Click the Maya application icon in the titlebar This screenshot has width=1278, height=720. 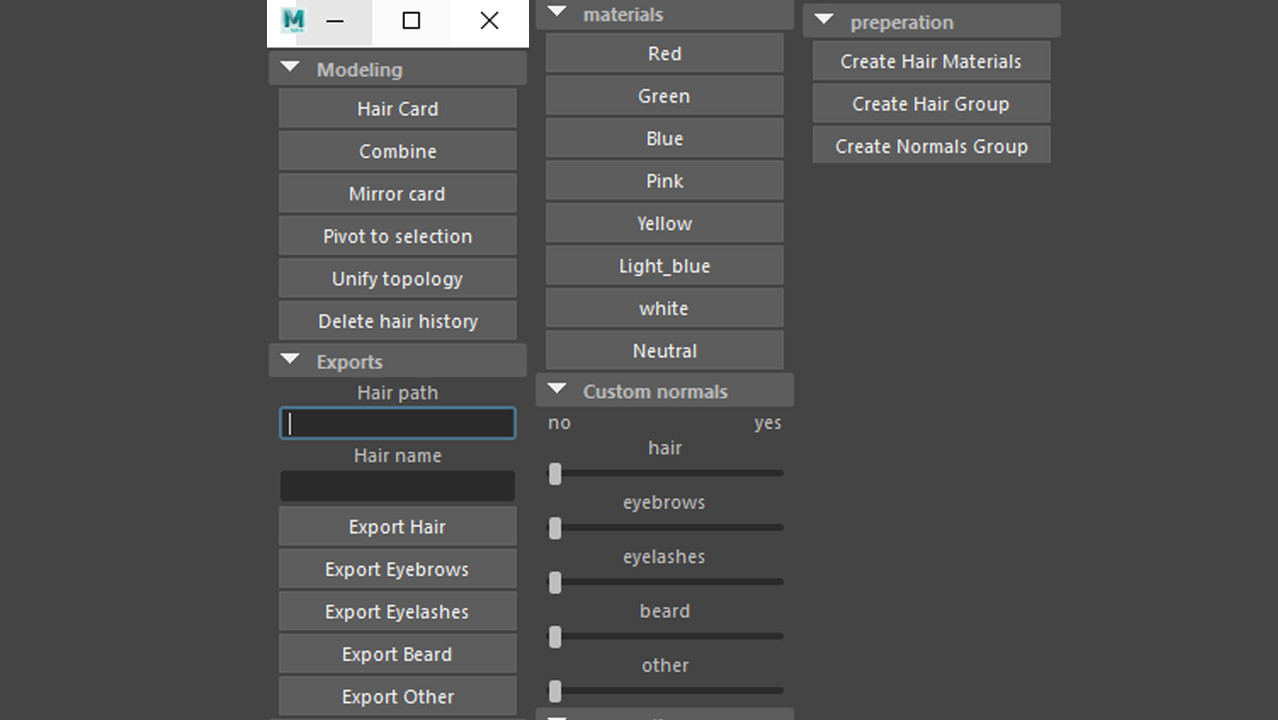tap(291, 20)
